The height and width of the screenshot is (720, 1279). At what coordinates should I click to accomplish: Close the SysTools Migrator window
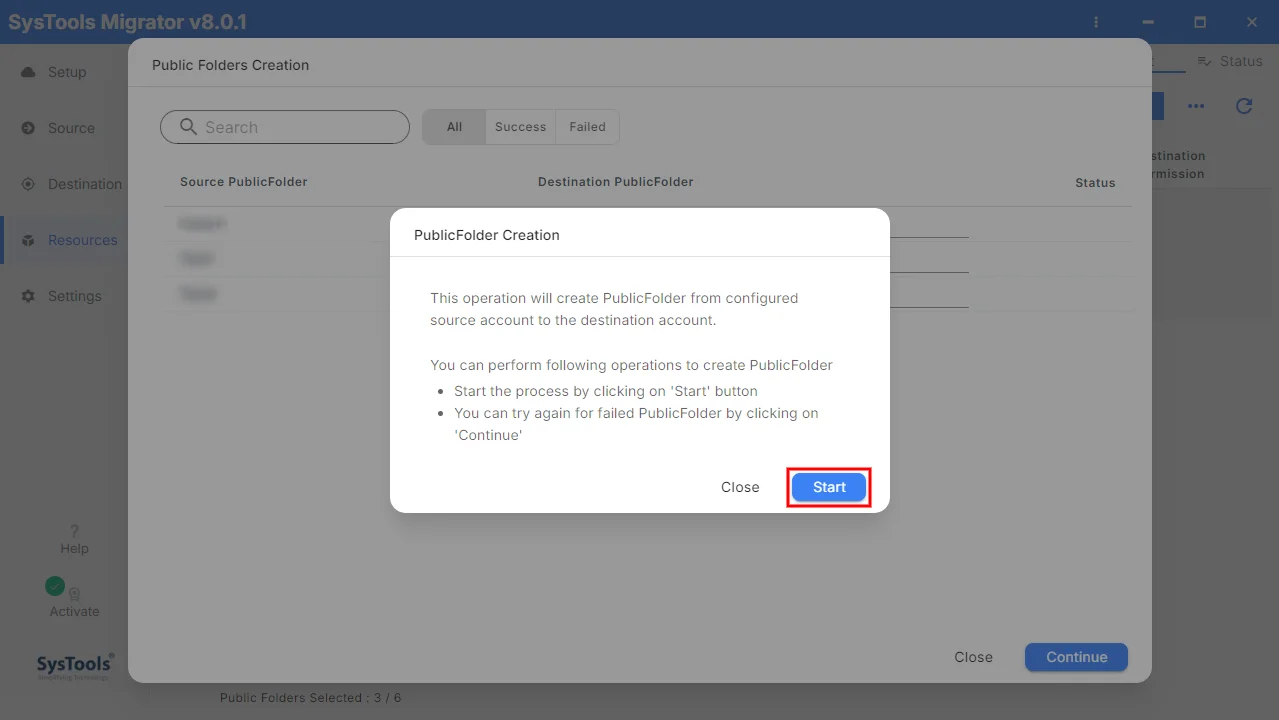[x=1252, y=22]
